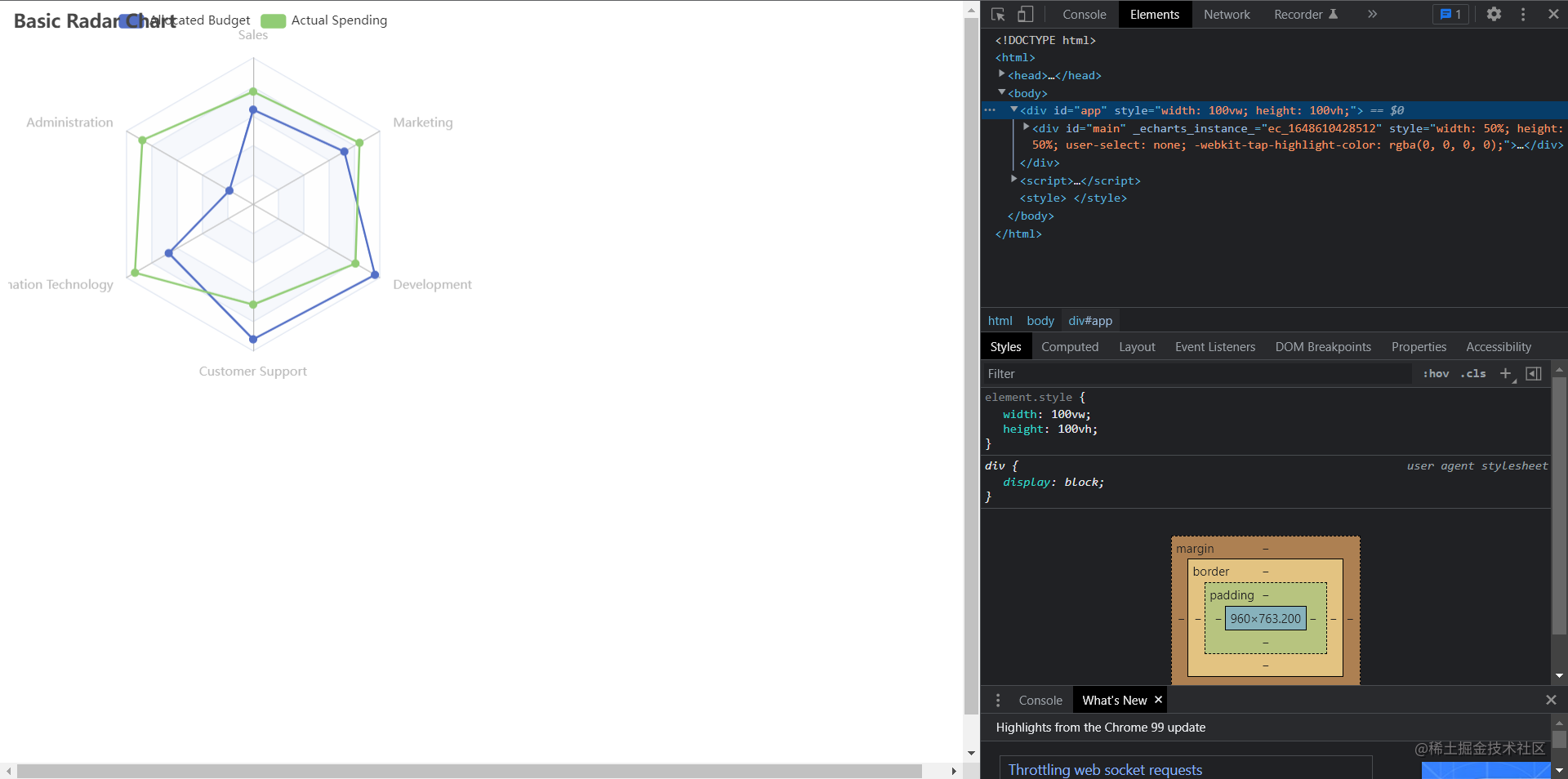
Task: Open DevTools settings gear
Action: click(1494, 14)
